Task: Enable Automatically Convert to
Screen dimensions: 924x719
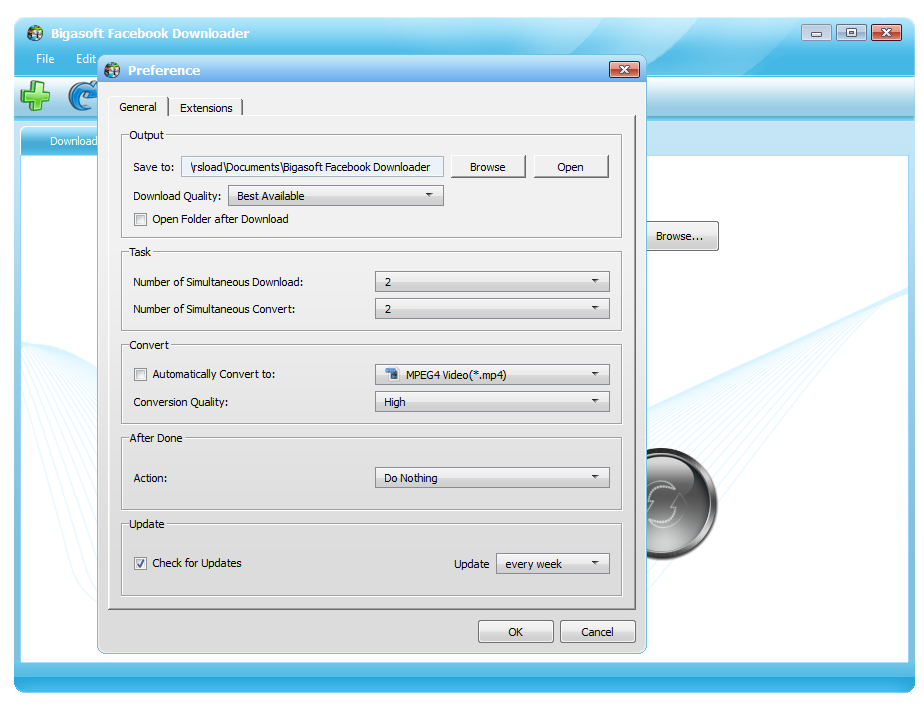Action: [x=140, y=374]
